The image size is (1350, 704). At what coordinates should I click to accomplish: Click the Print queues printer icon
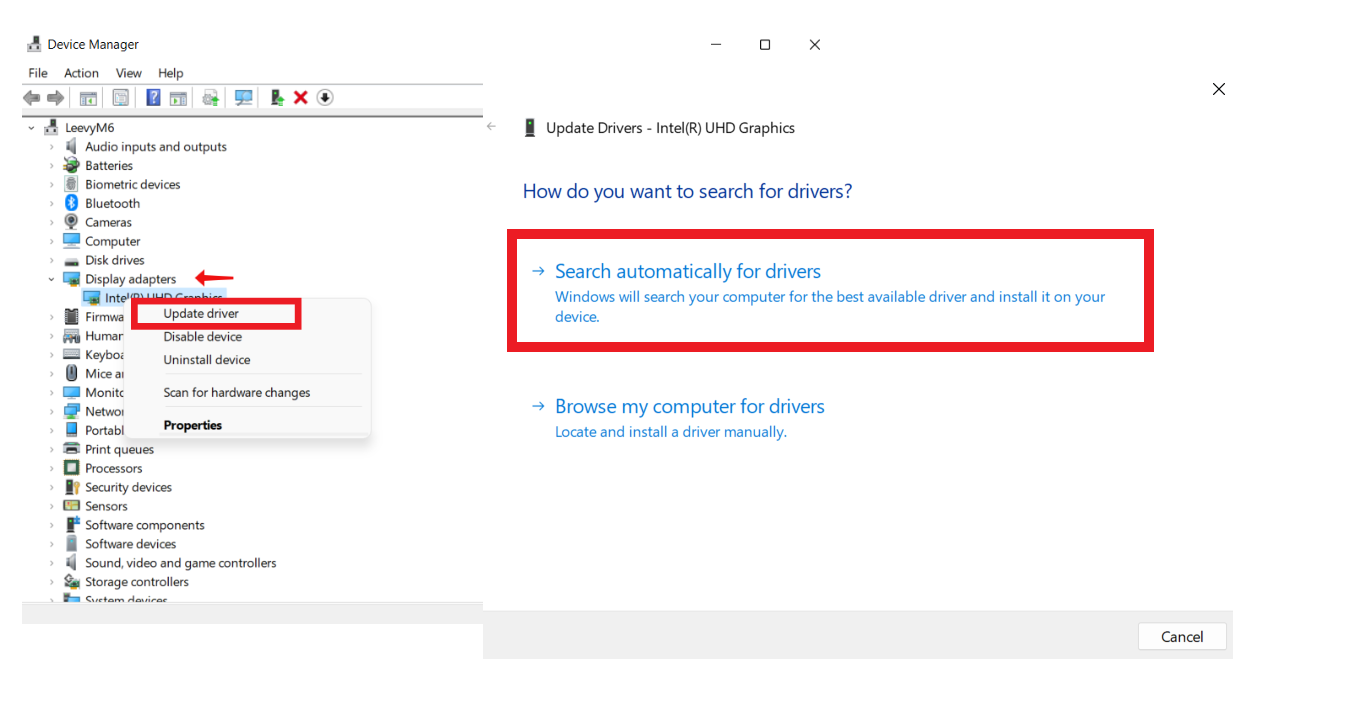71,449
